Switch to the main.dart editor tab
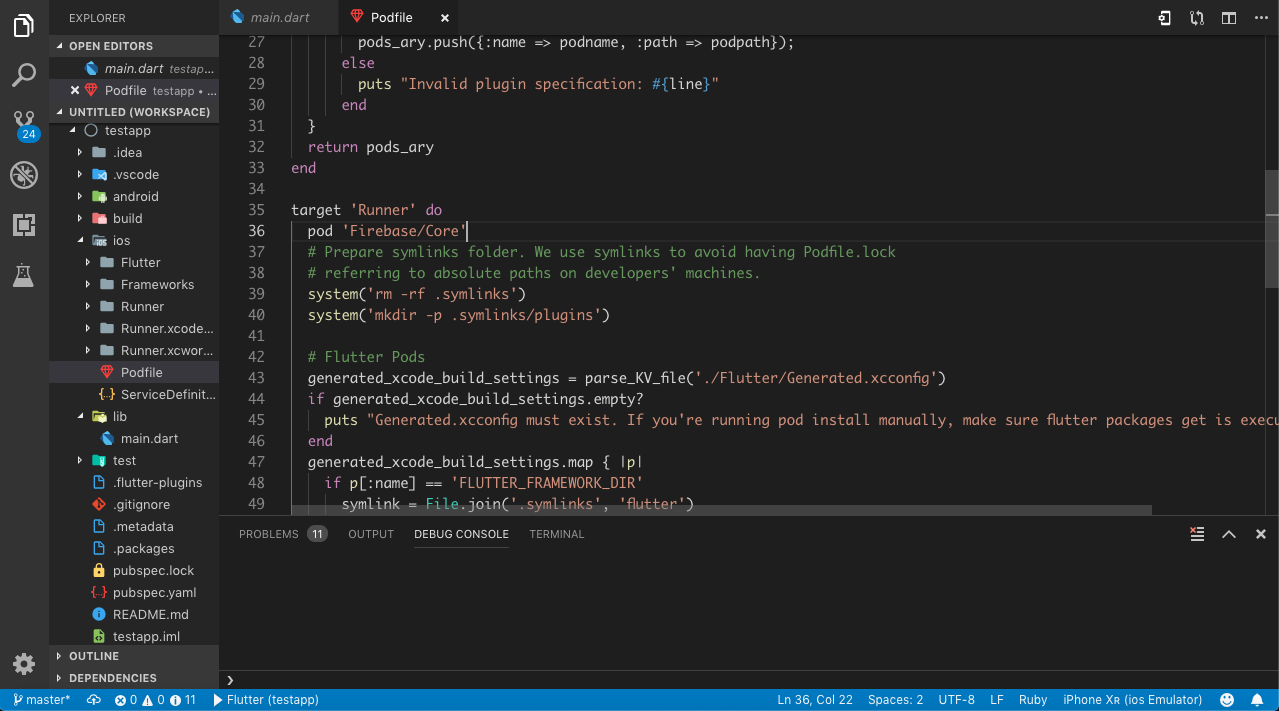This screenshot has width=1279, height=711. coord(279,18)
